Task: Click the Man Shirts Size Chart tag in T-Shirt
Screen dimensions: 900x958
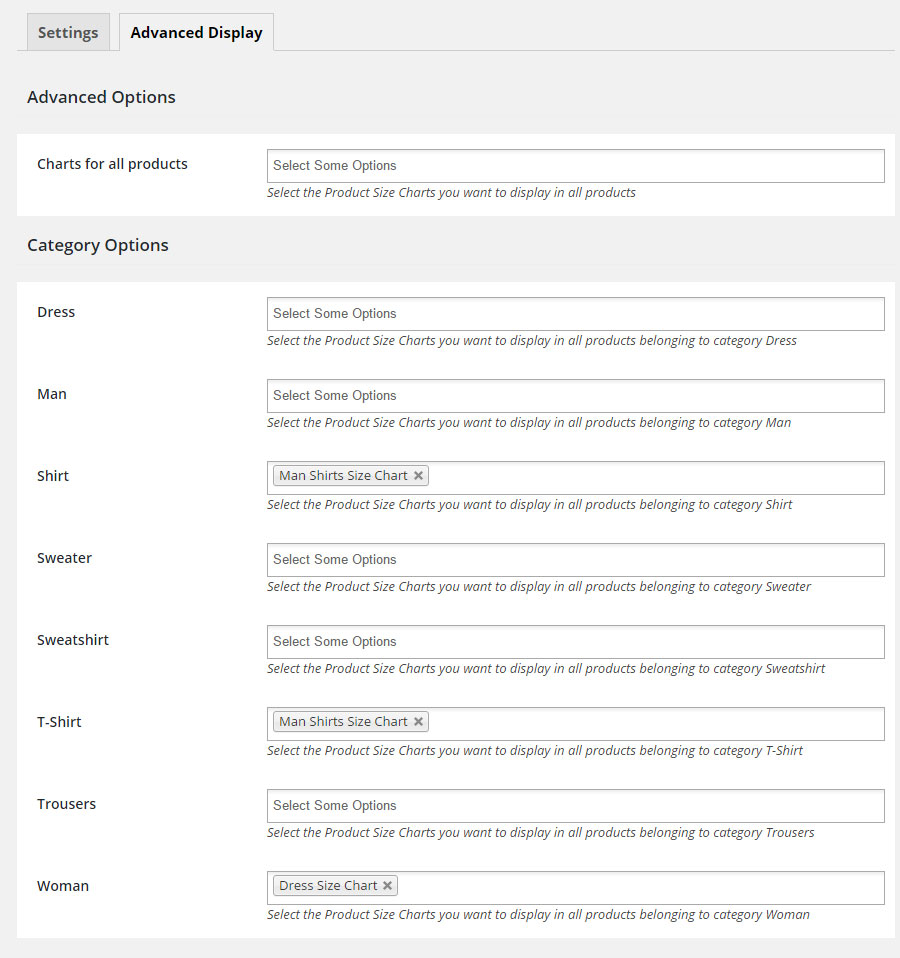Action: 343,722
